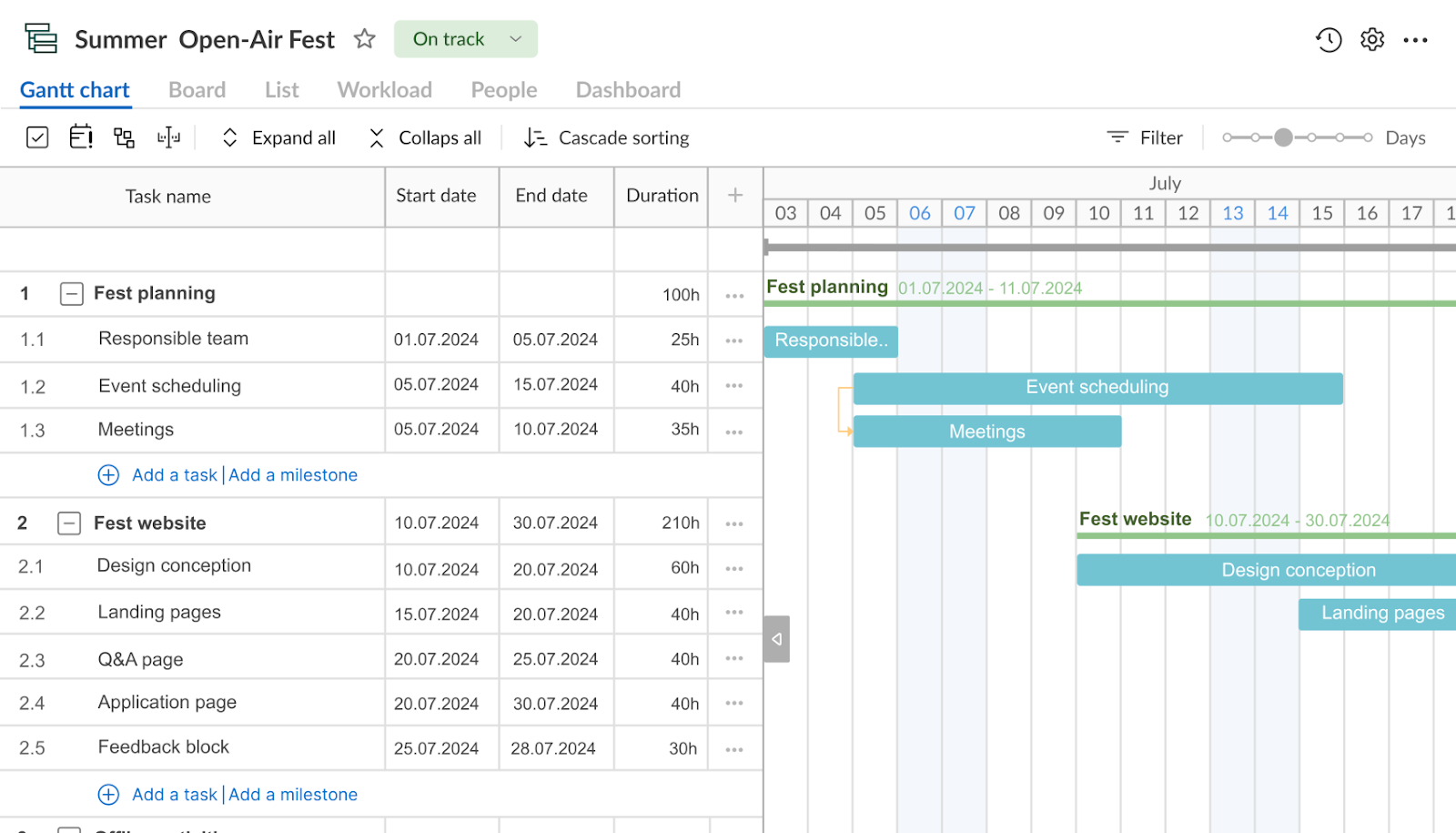This screenshot has width=1456, height=833.
Task: Switch to List tab
Action: (282, 90)
